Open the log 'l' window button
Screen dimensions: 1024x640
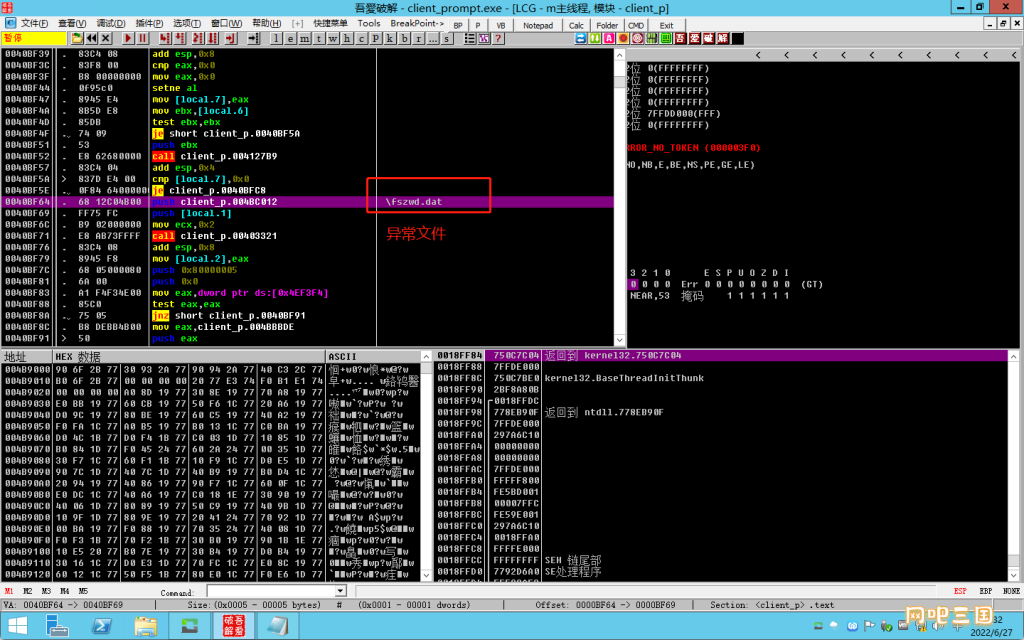[x=276, y=39]
